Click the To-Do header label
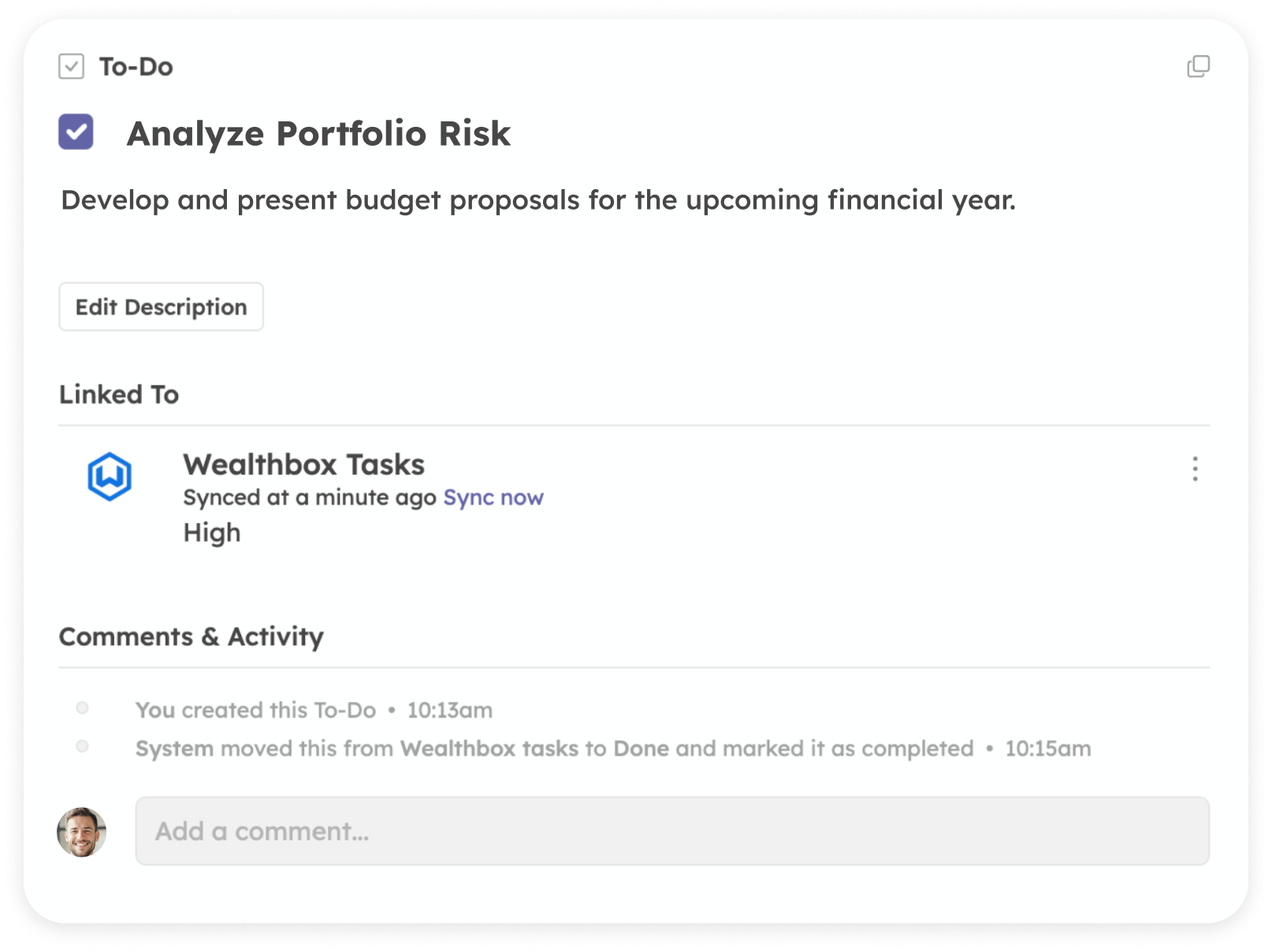1272x952 pixels. 136,67
